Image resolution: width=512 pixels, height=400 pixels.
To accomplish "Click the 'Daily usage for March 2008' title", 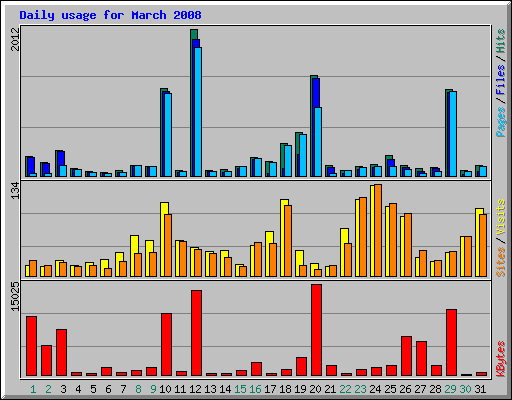I will [x=110, y=15].
